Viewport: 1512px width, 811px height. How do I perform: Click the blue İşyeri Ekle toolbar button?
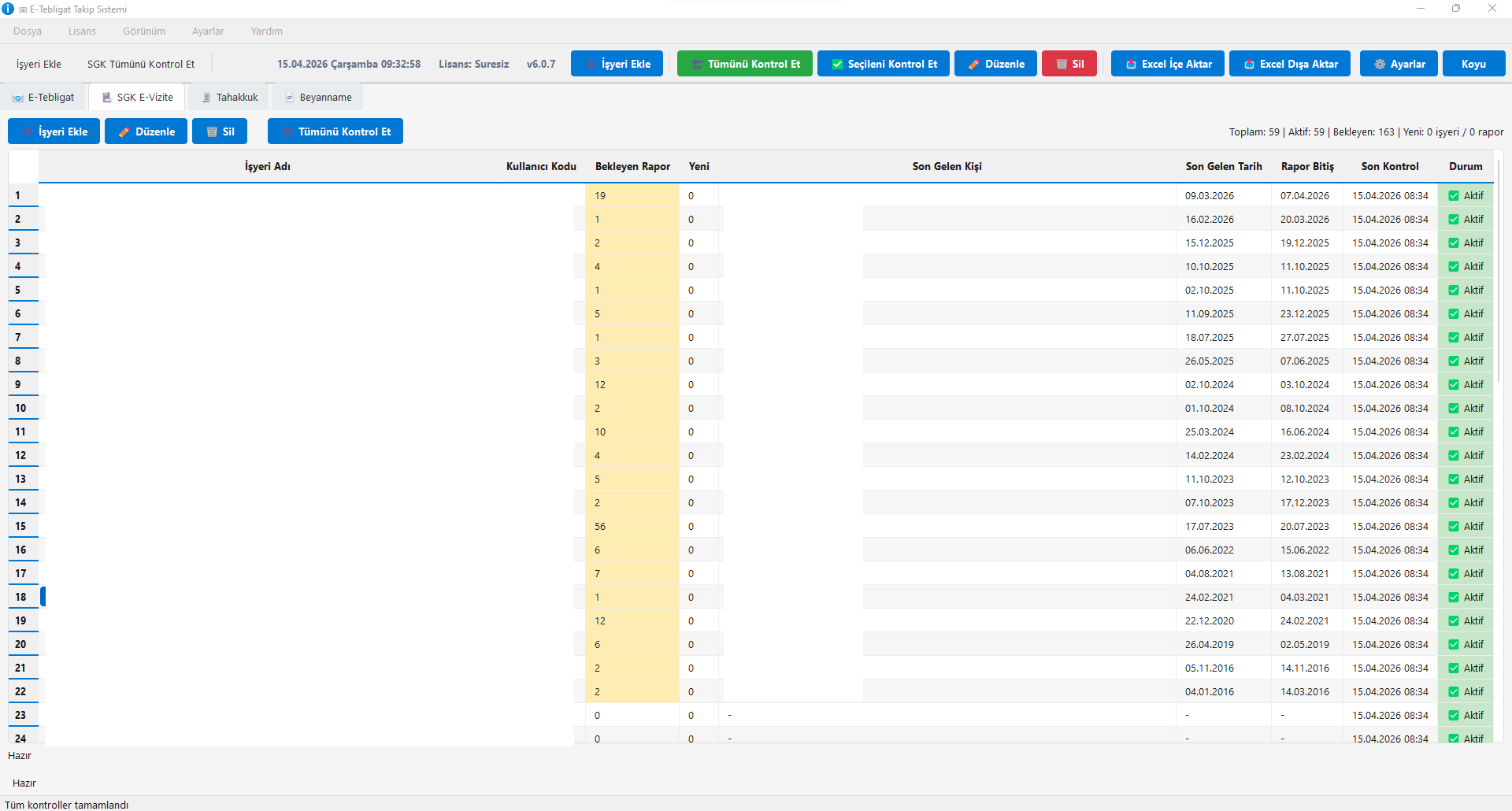click(x=617, y=64)
